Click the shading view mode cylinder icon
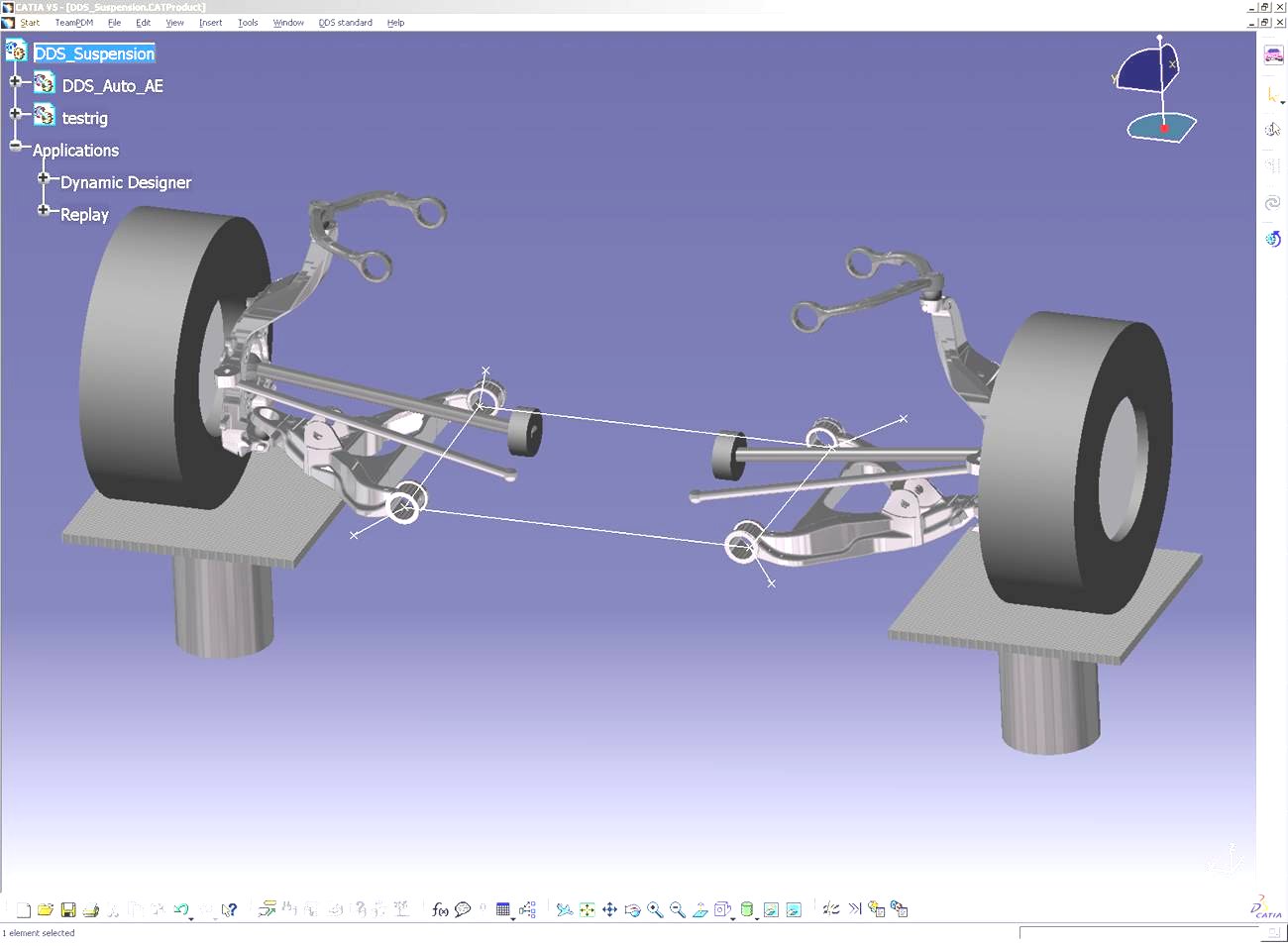The width and height of the screenshot is (1288, 946). (x=747, y=909)
